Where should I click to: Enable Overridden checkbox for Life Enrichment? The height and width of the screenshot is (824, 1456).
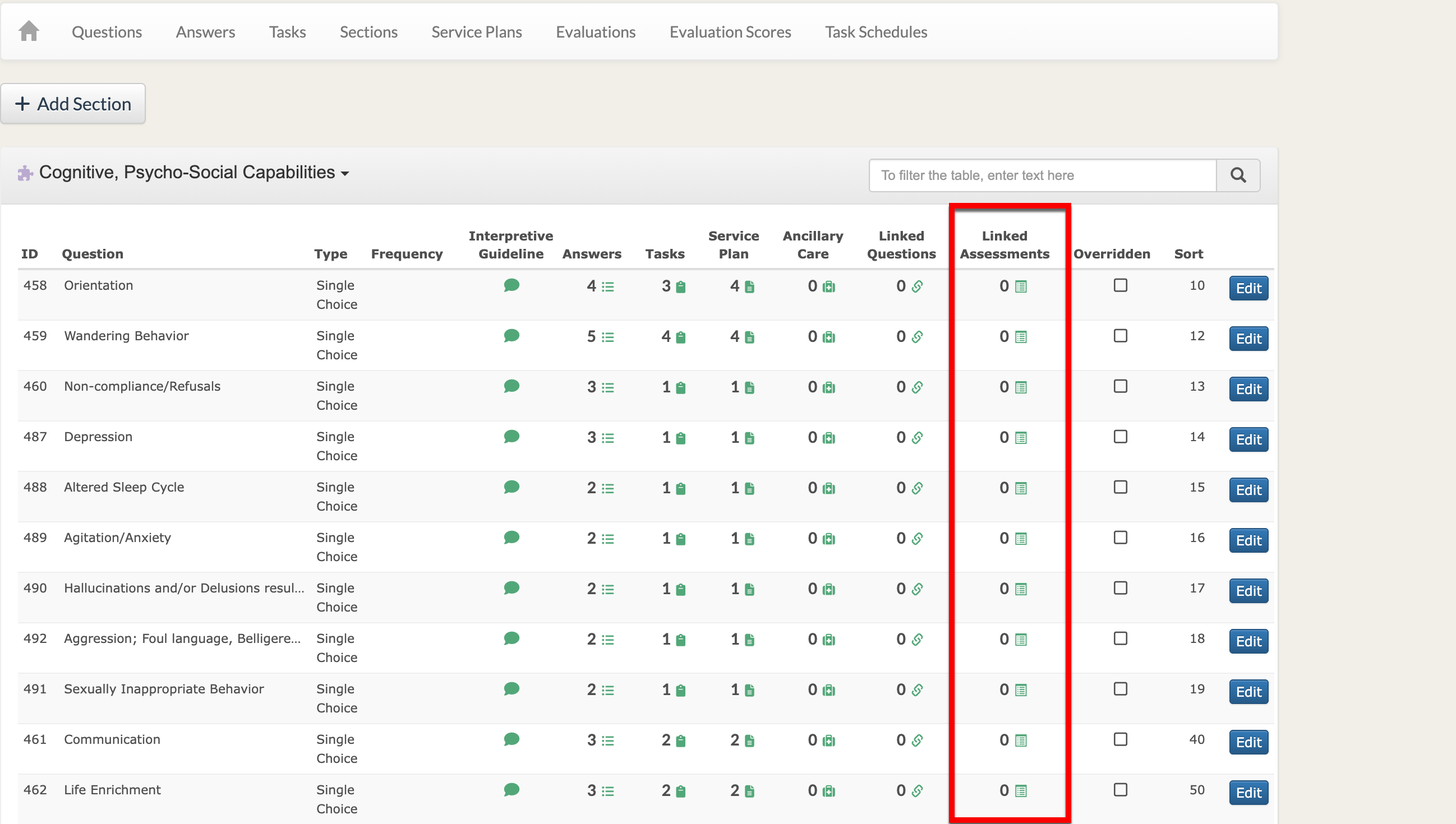(x=1119, y=789)
